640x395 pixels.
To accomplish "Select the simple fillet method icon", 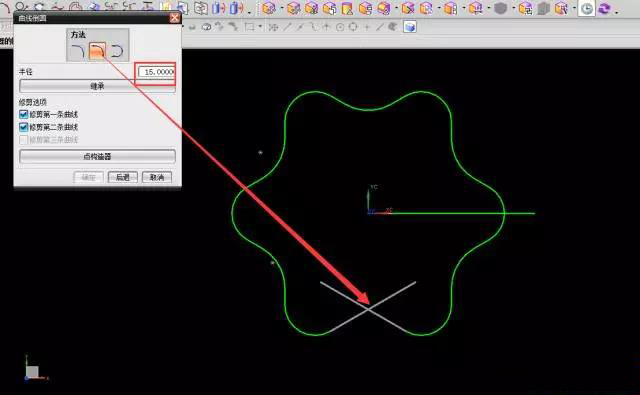I will 77,51.
